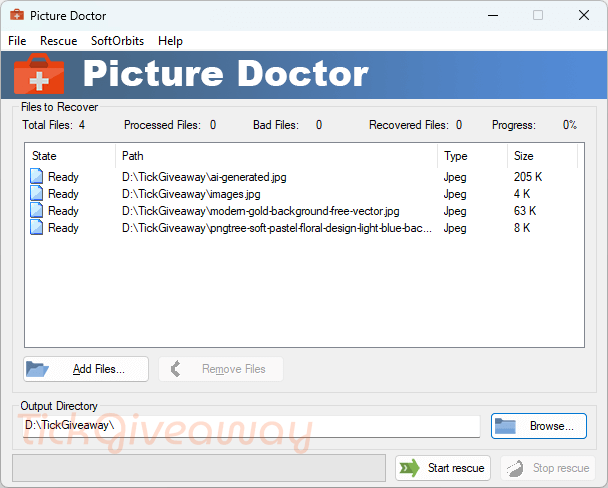The height and width of the screenshot is (488, 608).
Task: Click the Output Directory path field
Action: 251,426
